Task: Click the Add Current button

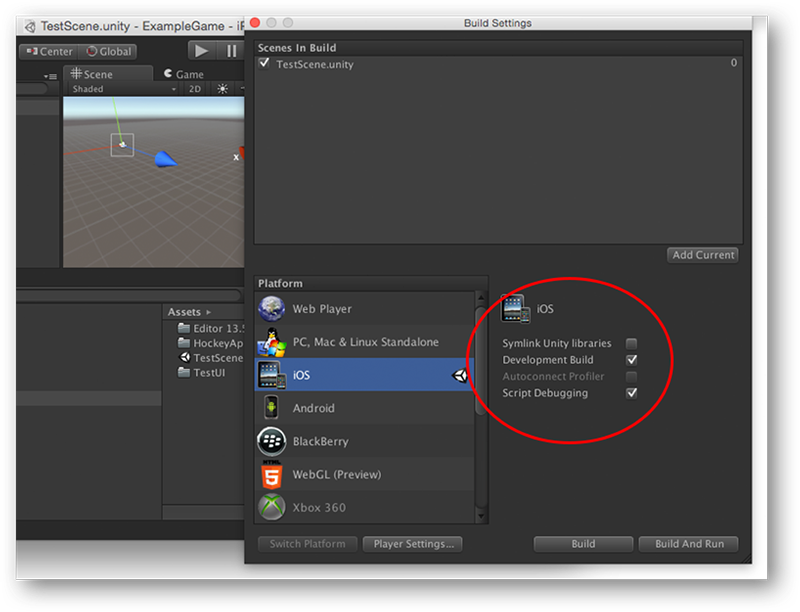Action: tap(703, 255)
